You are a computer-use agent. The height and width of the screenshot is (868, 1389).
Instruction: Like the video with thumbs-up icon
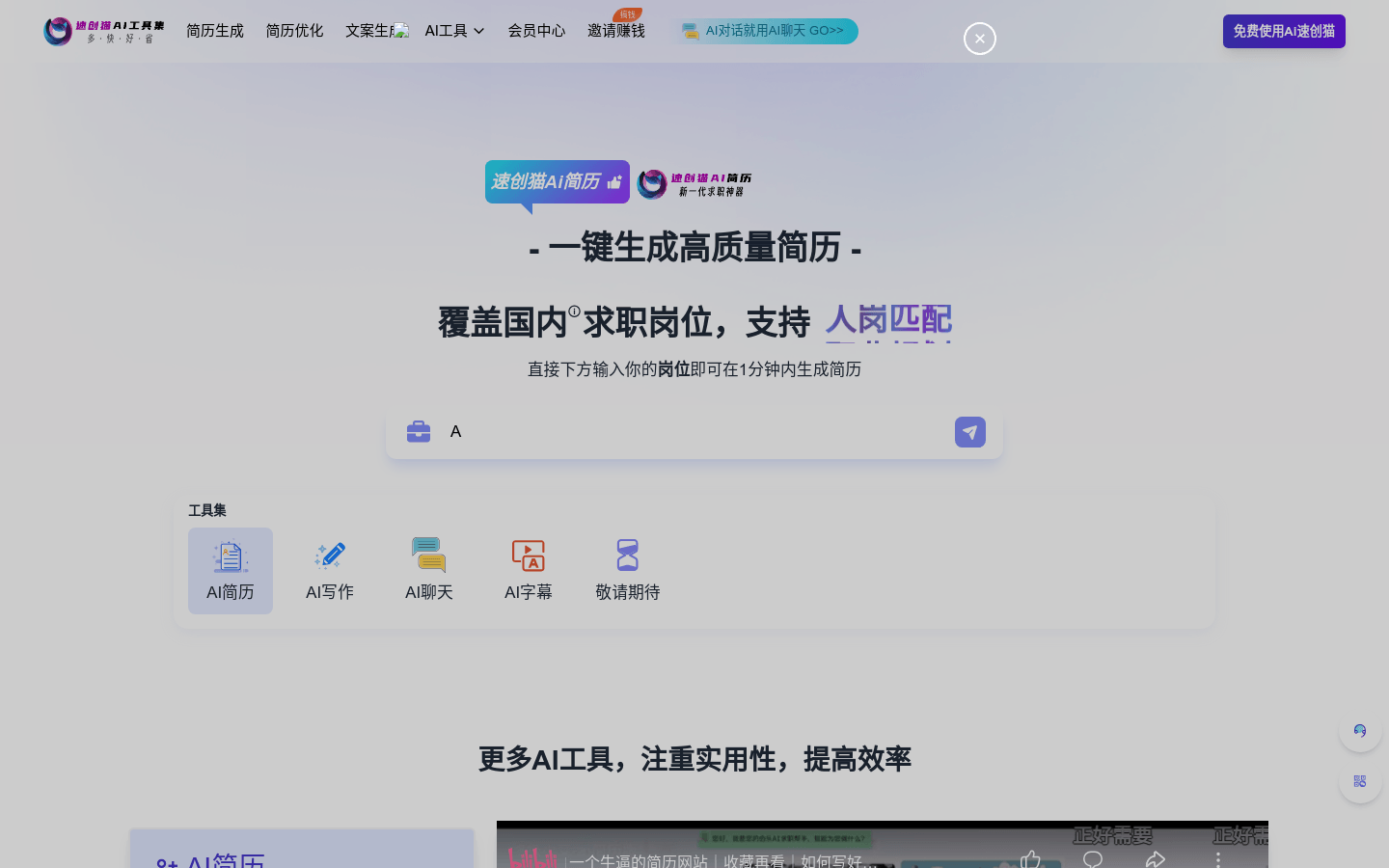[1030, 858]
